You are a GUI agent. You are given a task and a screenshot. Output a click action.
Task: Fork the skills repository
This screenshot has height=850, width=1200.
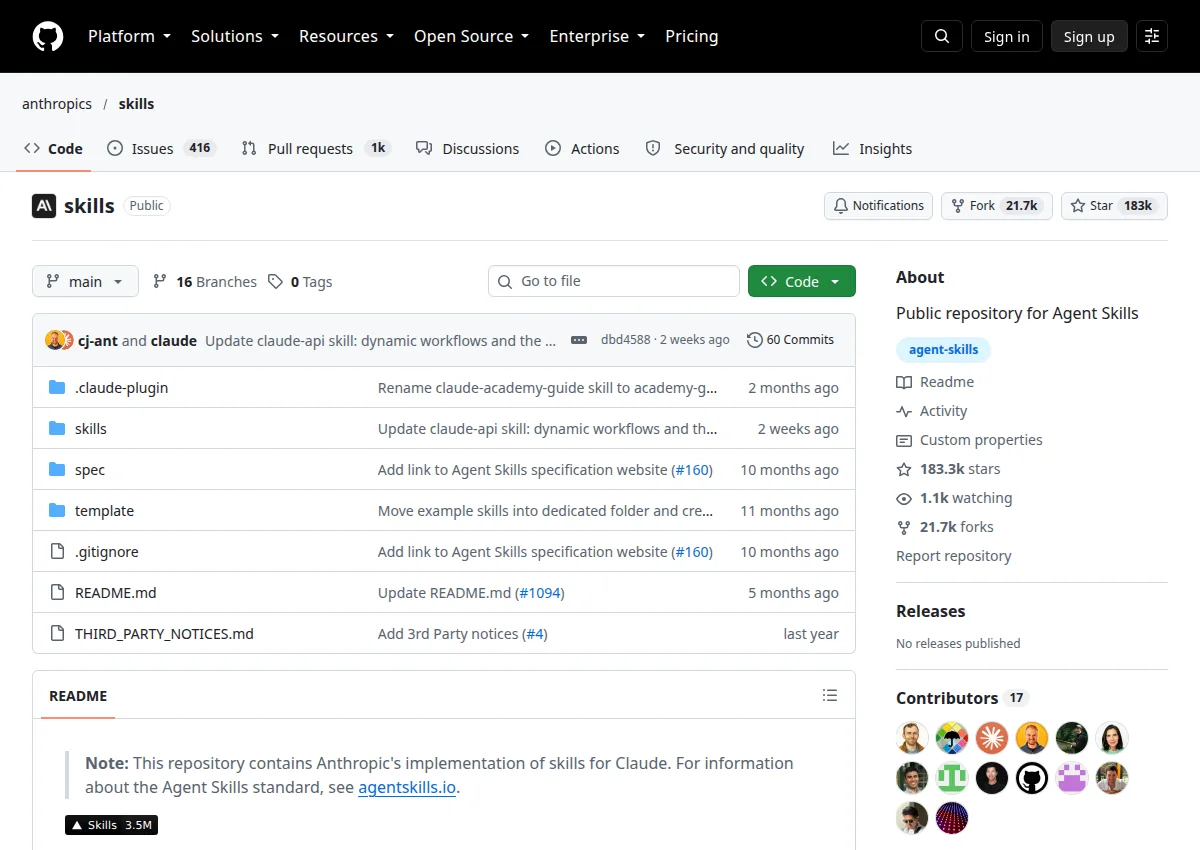point(997,206)
